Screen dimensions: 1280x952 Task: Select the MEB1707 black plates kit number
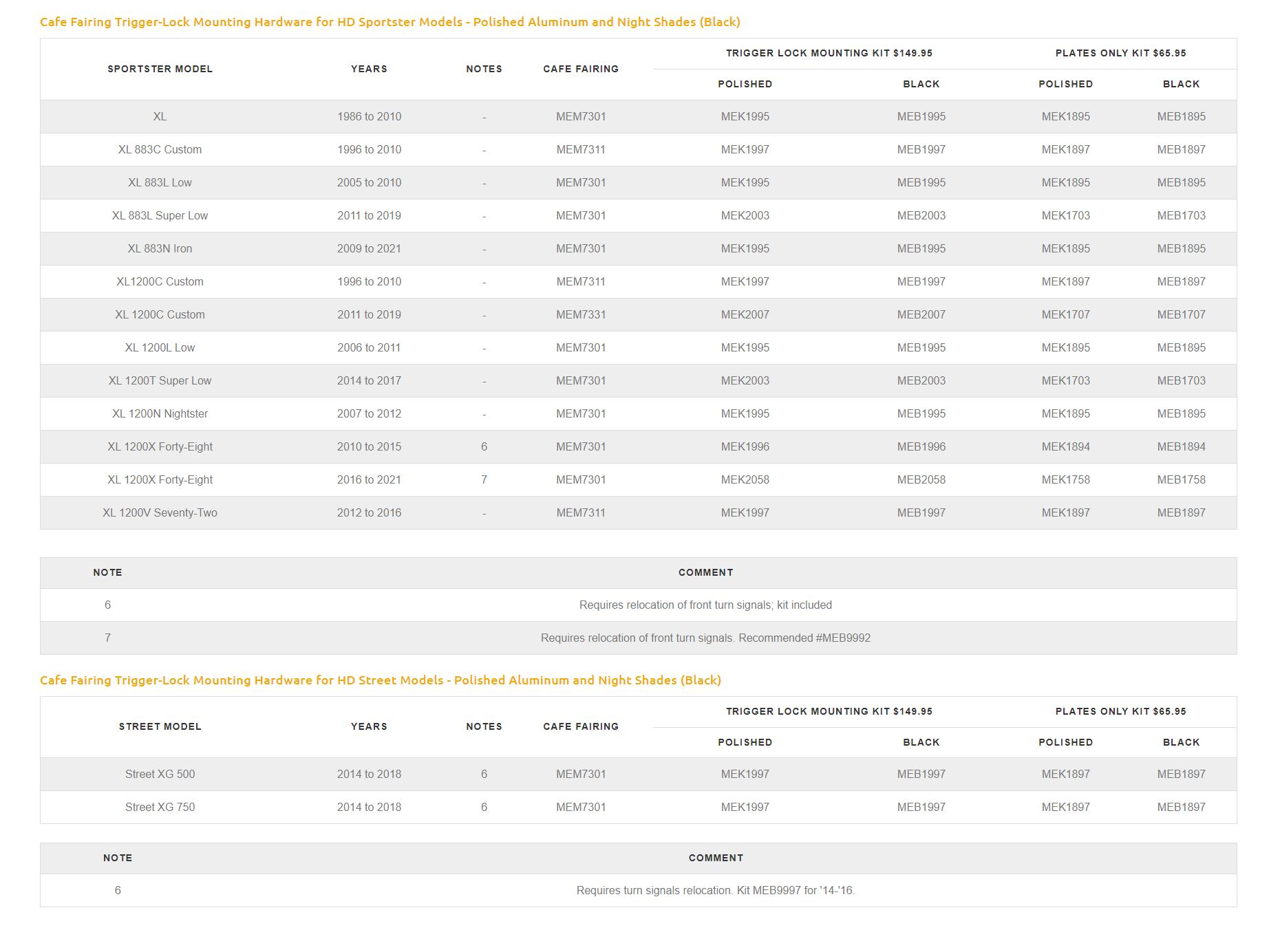coord(1182,314)
